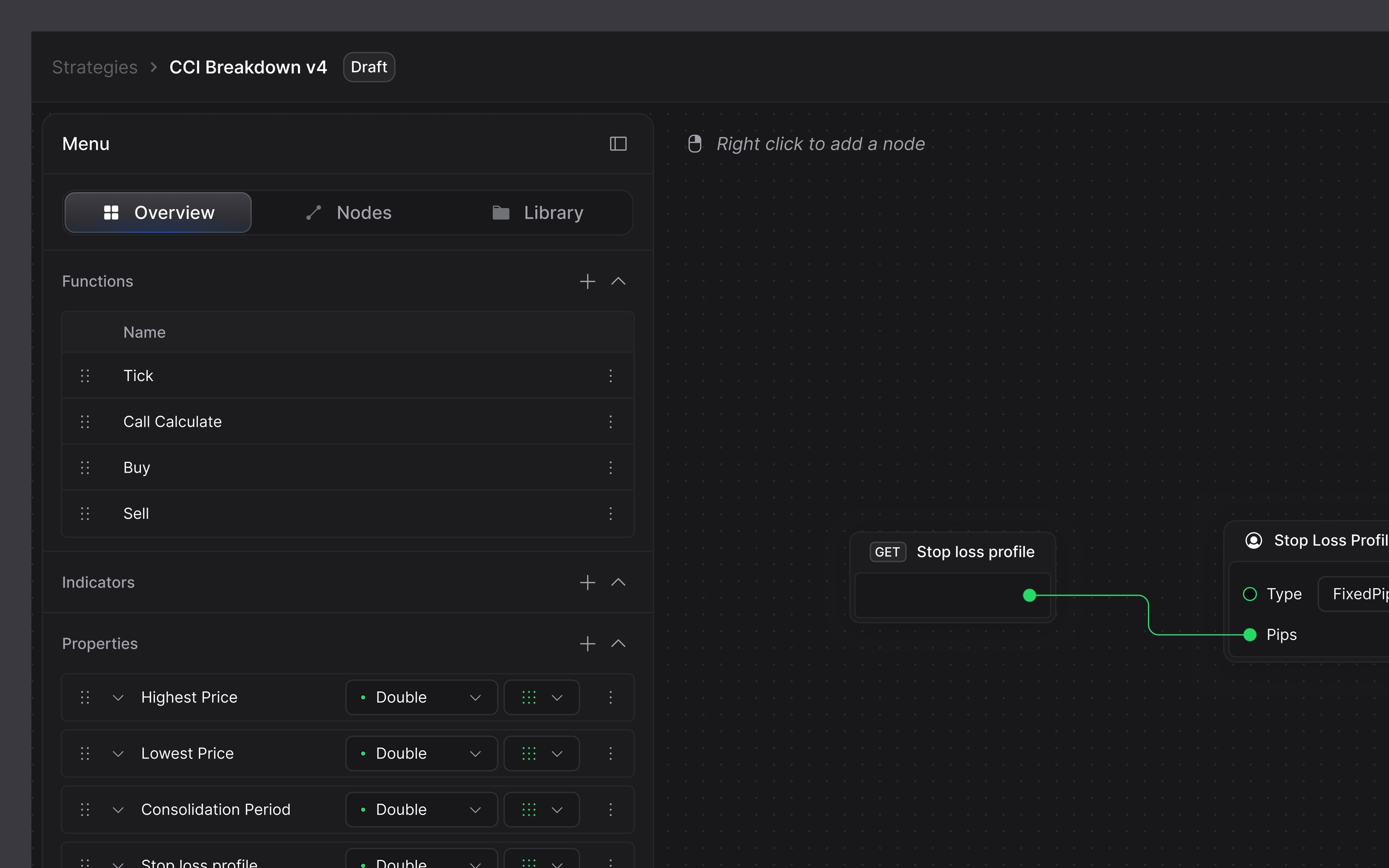Switch to the Overview tab
The image size is (1389, 868).
click(x=158, y=213)
